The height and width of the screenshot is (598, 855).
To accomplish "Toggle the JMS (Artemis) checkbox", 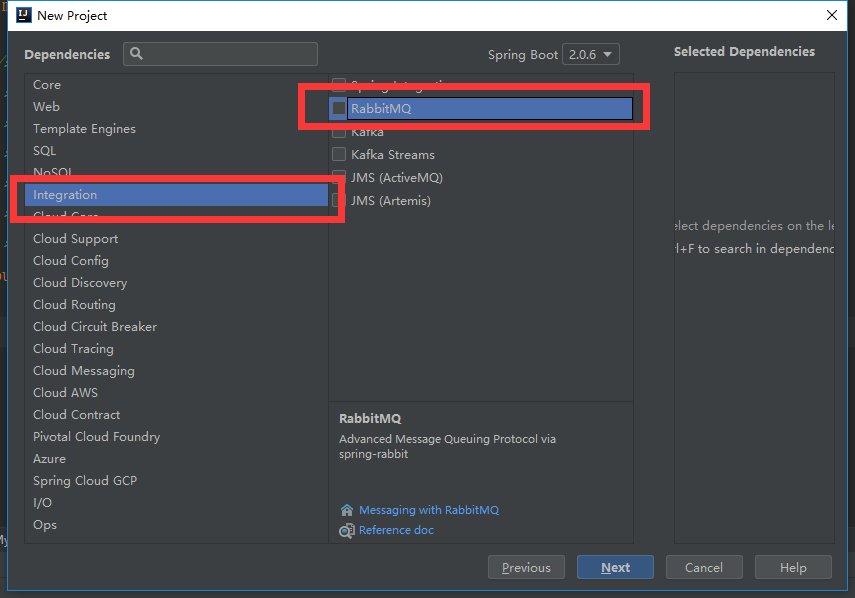I will coord(339,201).
